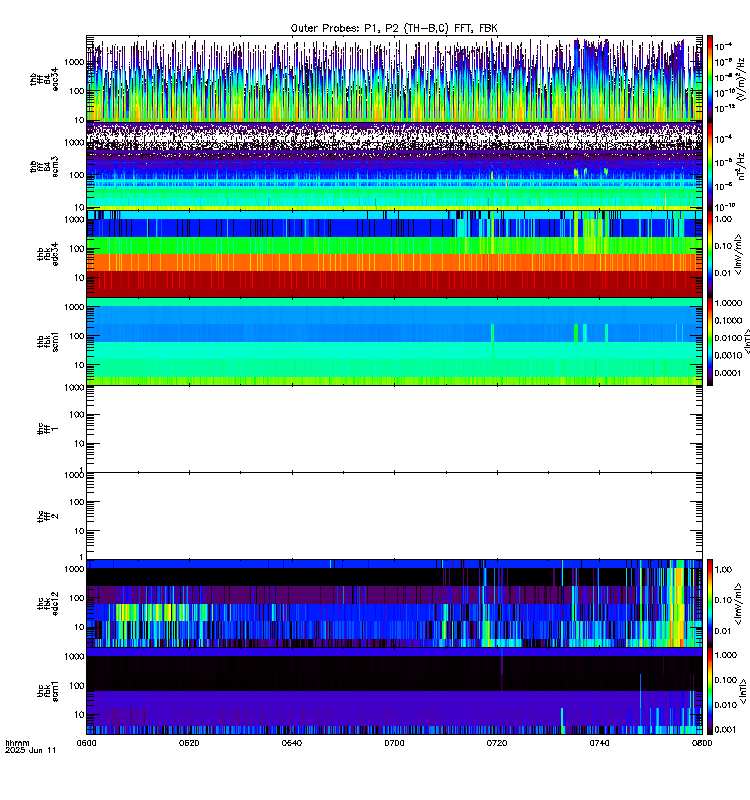Click the "nT²/Hz" color bar unit label

click(741, 167)
